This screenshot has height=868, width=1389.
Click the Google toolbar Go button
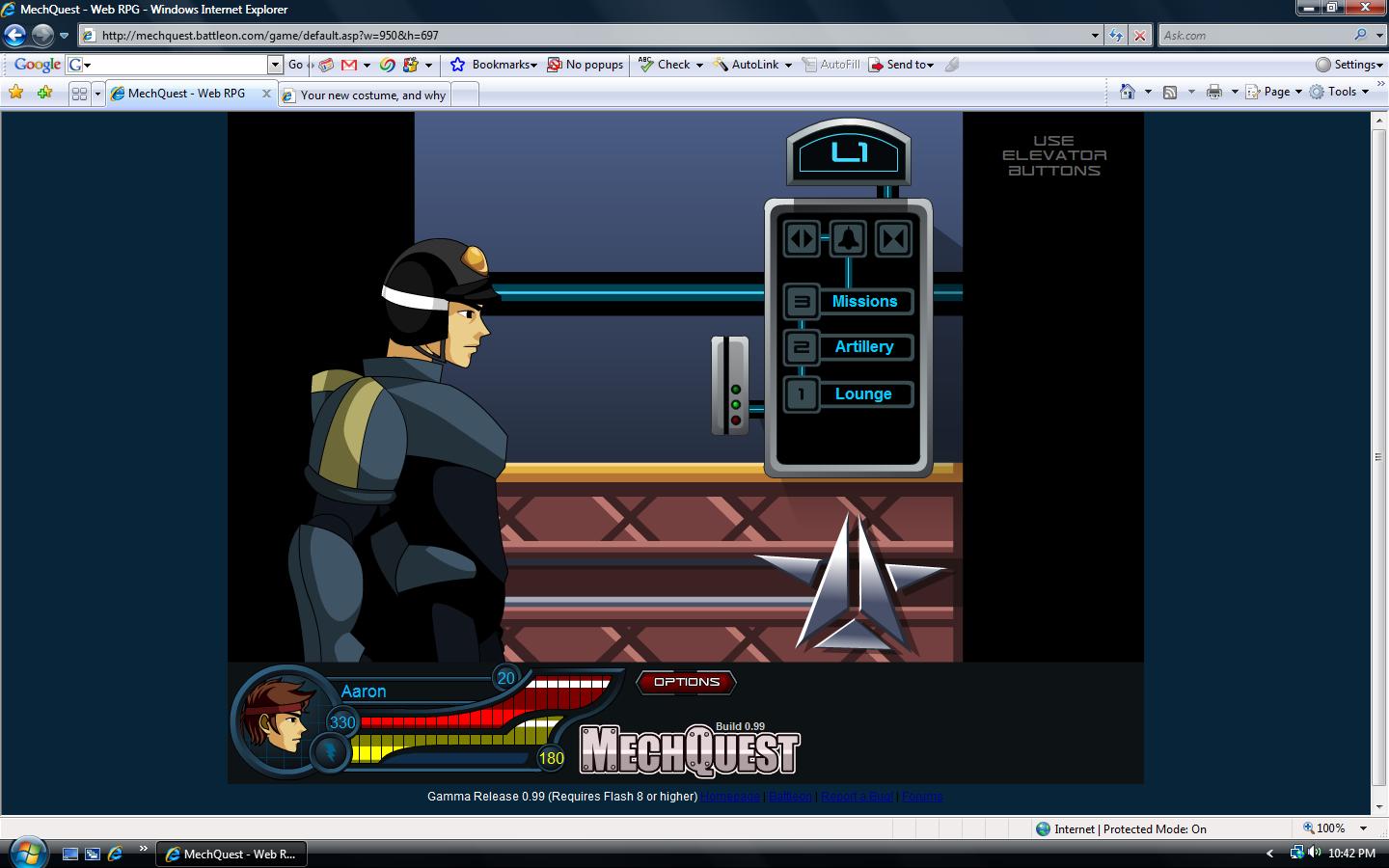point(295,65)
